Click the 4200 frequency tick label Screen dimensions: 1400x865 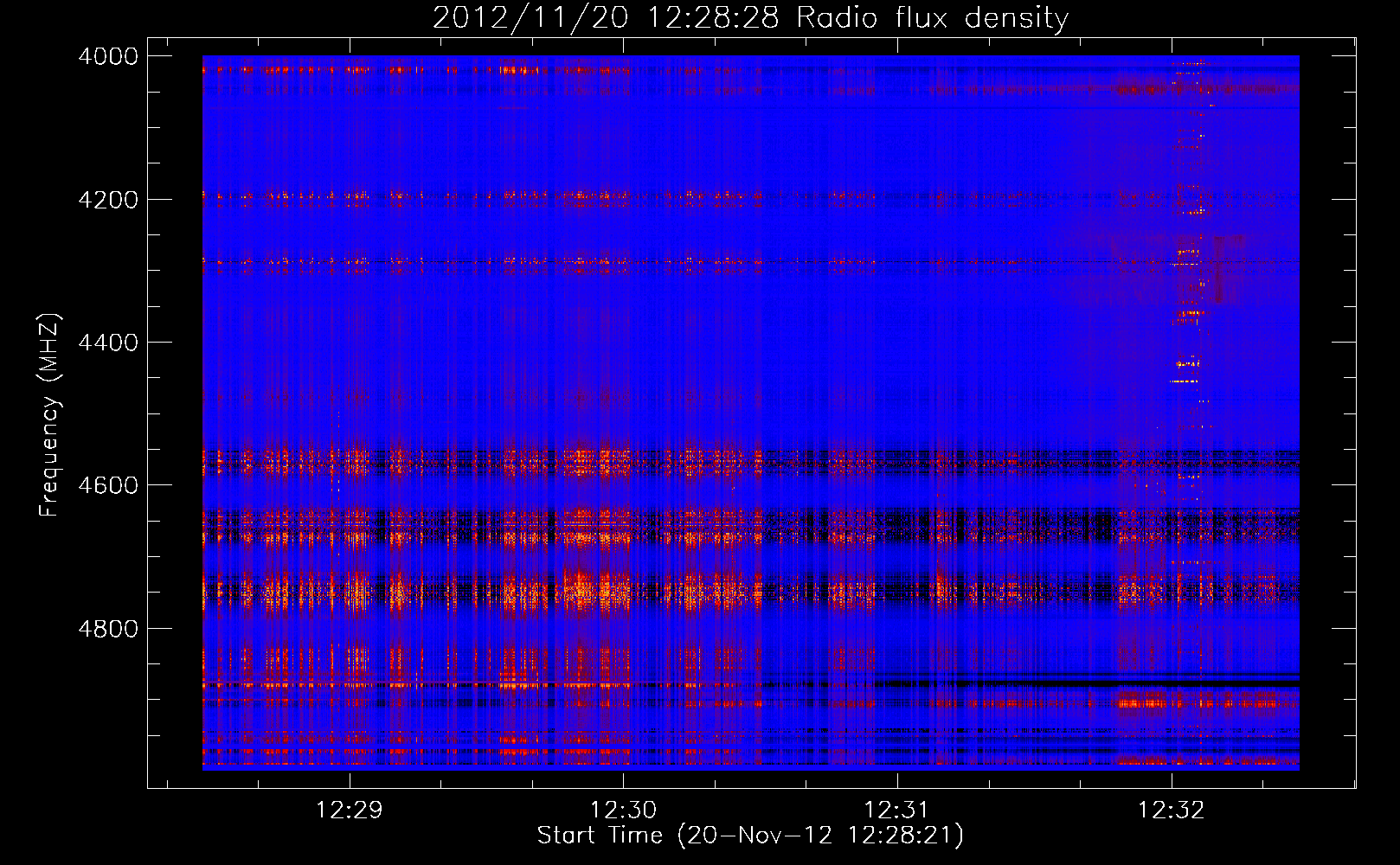(x=108, y=200)
